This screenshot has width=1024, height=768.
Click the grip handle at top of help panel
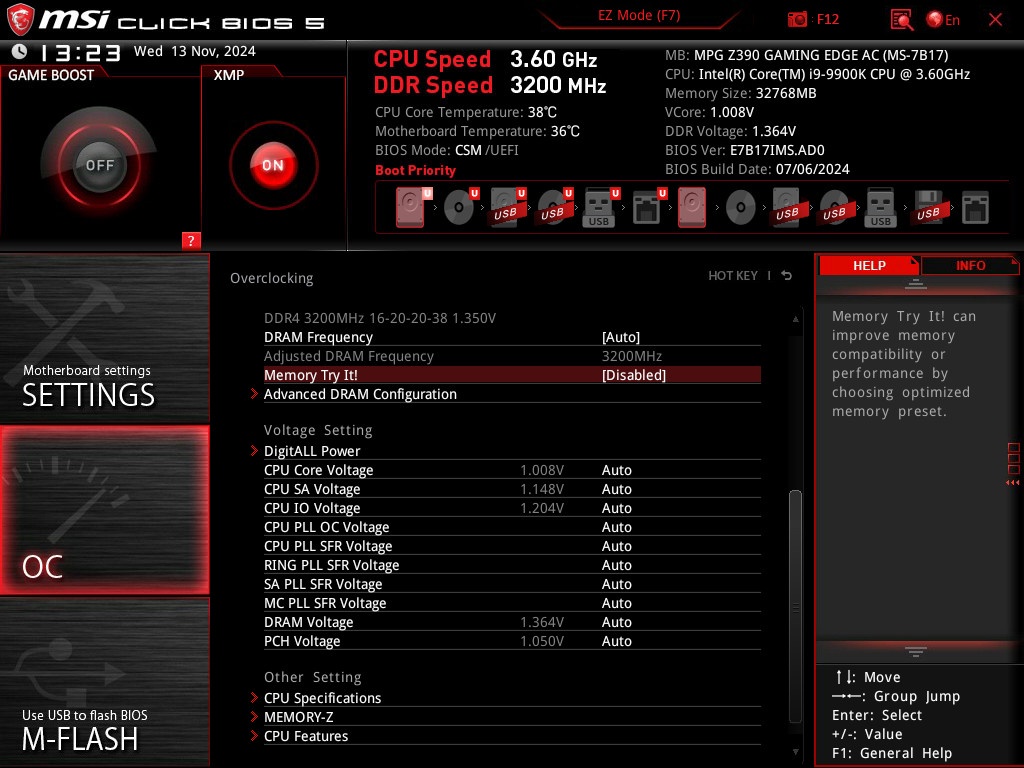click(915, 283)
